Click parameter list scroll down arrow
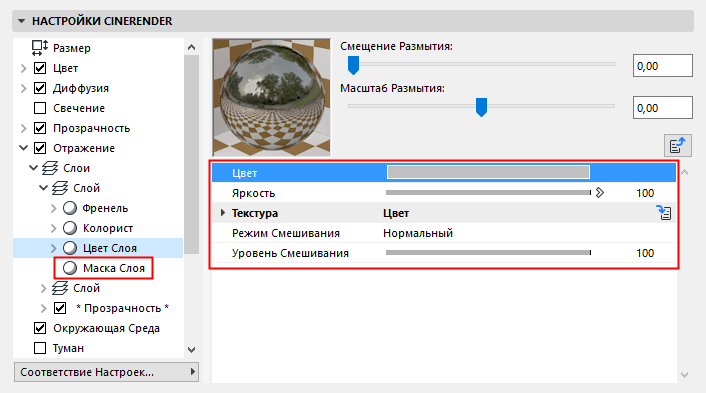The image size is (706, 393). (x=684, y=375)
